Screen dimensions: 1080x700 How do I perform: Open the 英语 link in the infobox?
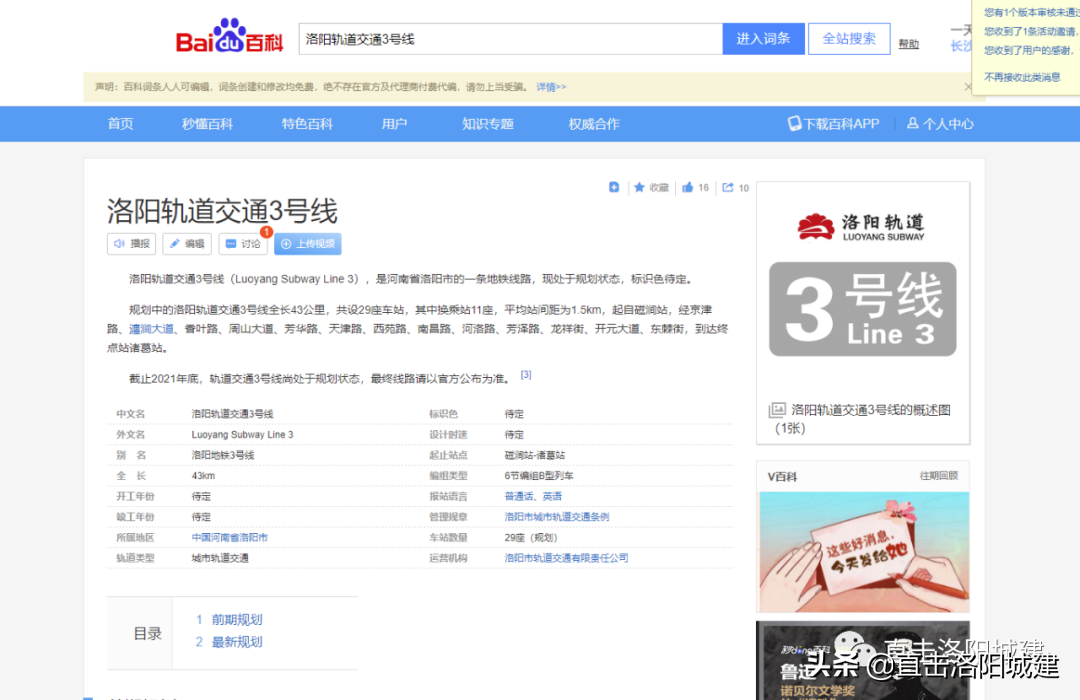point(552,496)
